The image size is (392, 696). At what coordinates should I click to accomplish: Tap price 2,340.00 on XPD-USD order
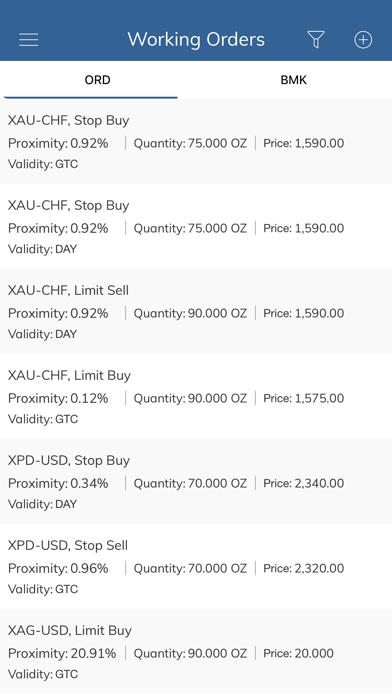(304, 483)
